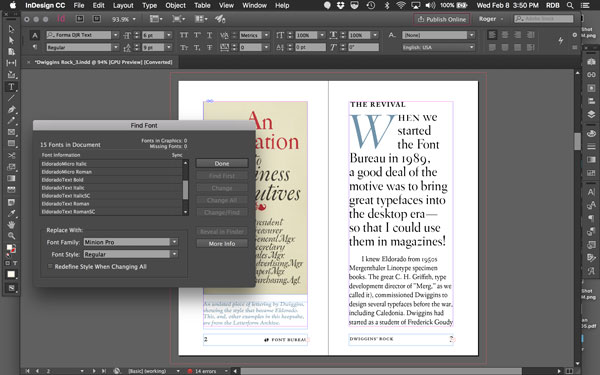Click More Info in Find Font dialog
Viewport: 600px width, 375px height.
point(222,244)
